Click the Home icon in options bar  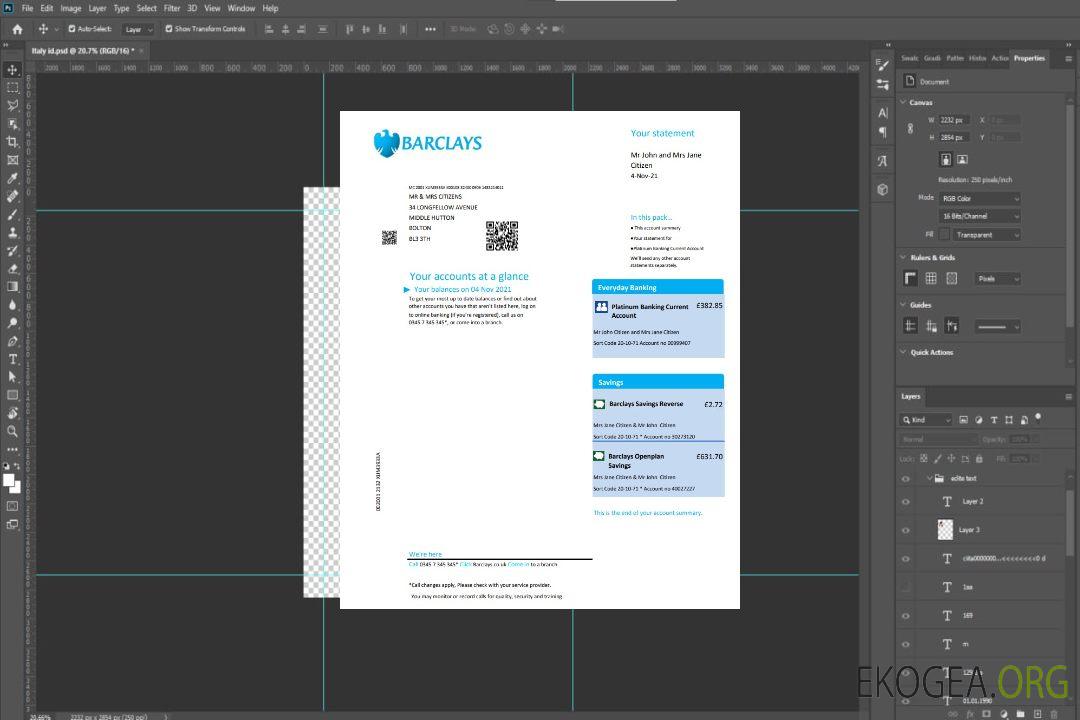17,29
